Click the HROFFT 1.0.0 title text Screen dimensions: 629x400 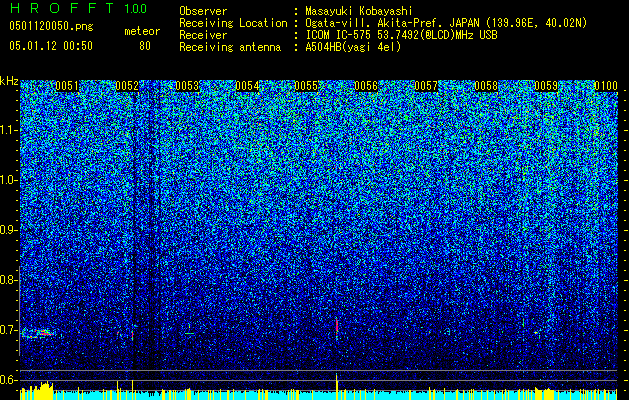click(79, 8)
